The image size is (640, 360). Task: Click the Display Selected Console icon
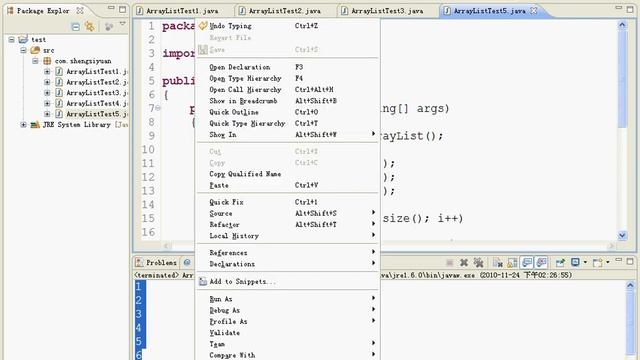click(575, 262)
